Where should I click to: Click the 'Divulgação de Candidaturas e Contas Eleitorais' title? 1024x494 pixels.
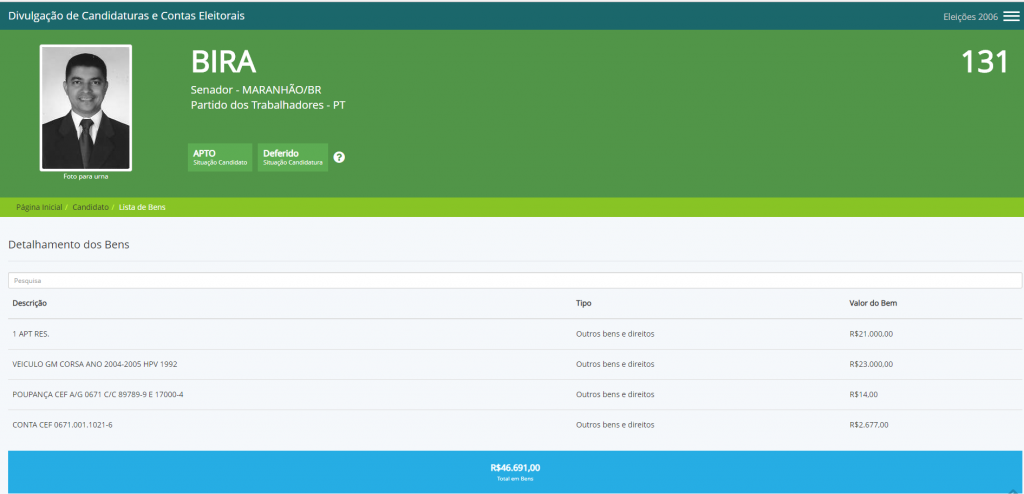pyautogui.click(x=126, y=16)
